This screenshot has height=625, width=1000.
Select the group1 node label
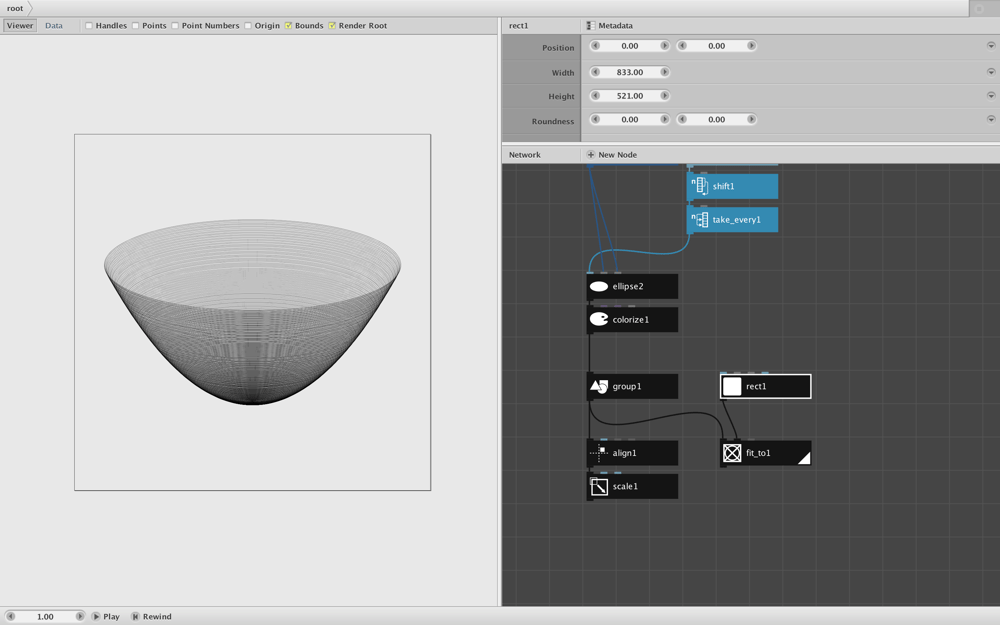coord(627,386)
